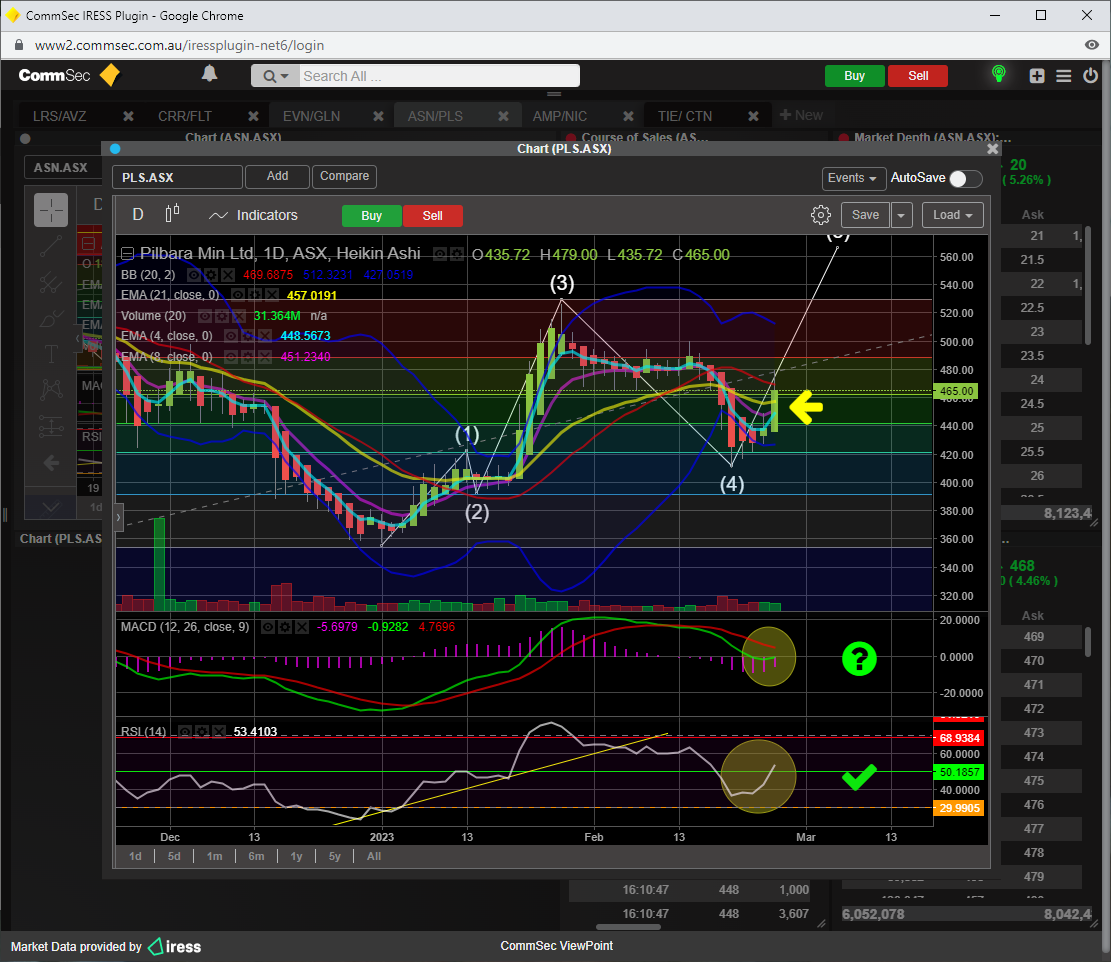Switch to the EVN/GLN tab
1111x962 pixels.
[x=311, y=116]
